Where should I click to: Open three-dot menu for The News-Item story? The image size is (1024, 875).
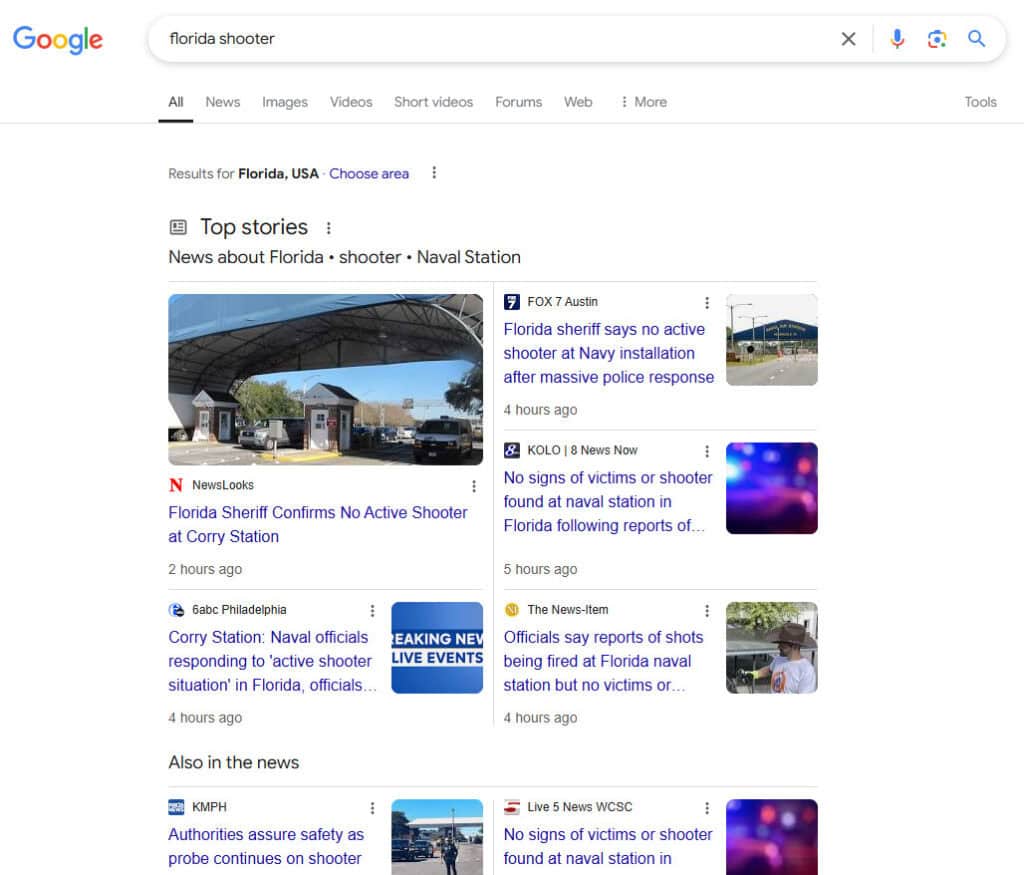click(x=707, y=611)
